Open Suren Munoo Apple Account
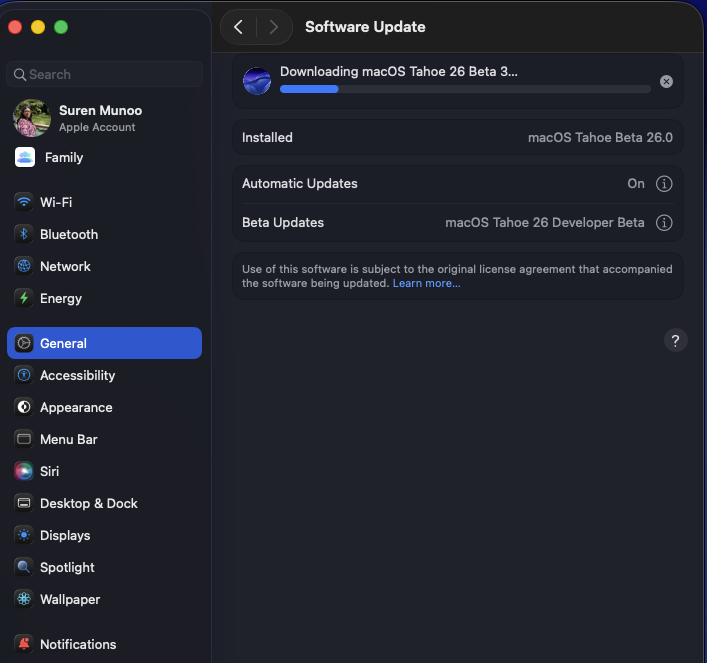Image resolution: width=707 pixels, height=663 pixels. pyautogui.click(x=105, y=118)
